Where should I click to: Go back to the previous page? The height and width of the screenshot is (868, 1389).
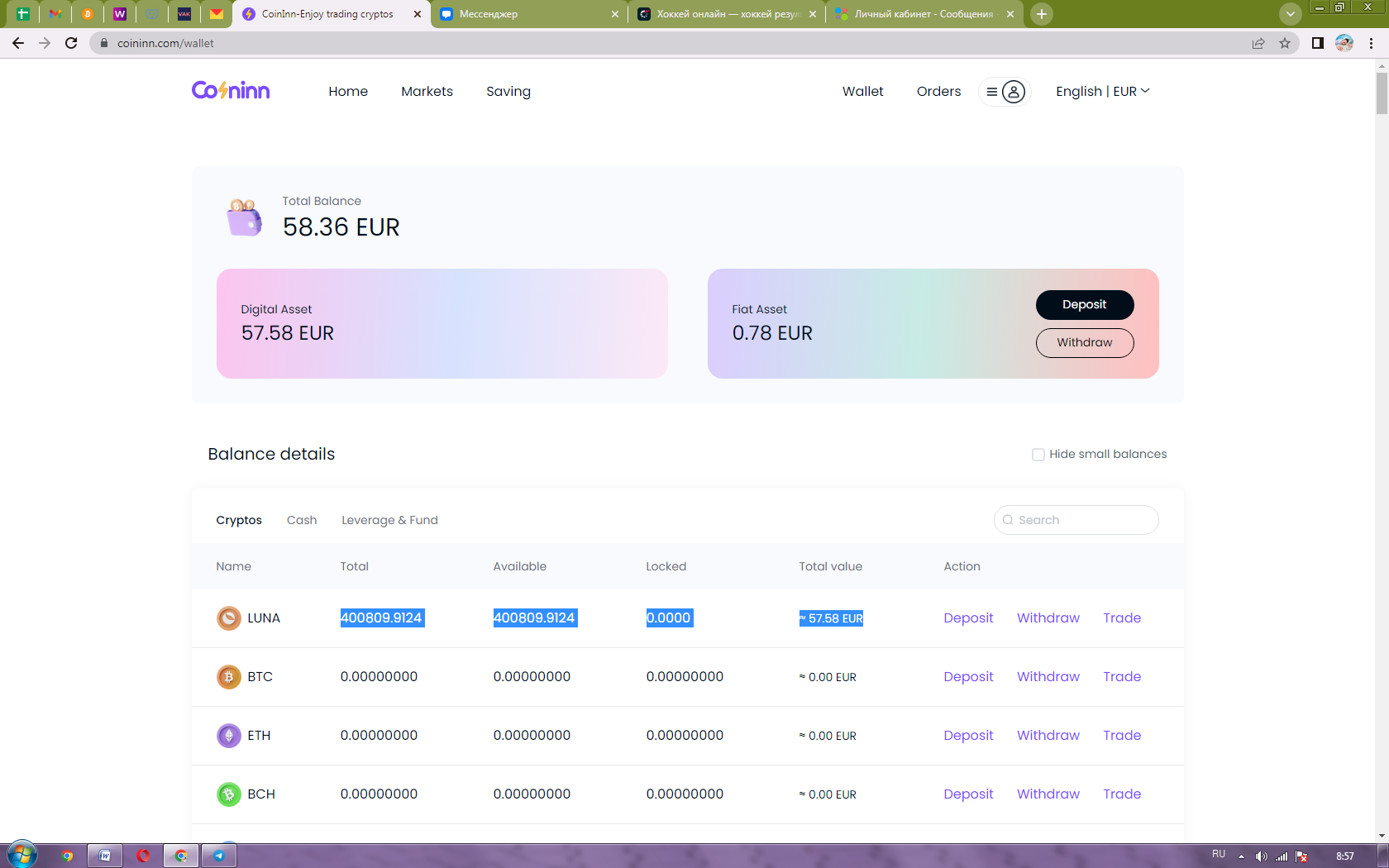(18, 43)
